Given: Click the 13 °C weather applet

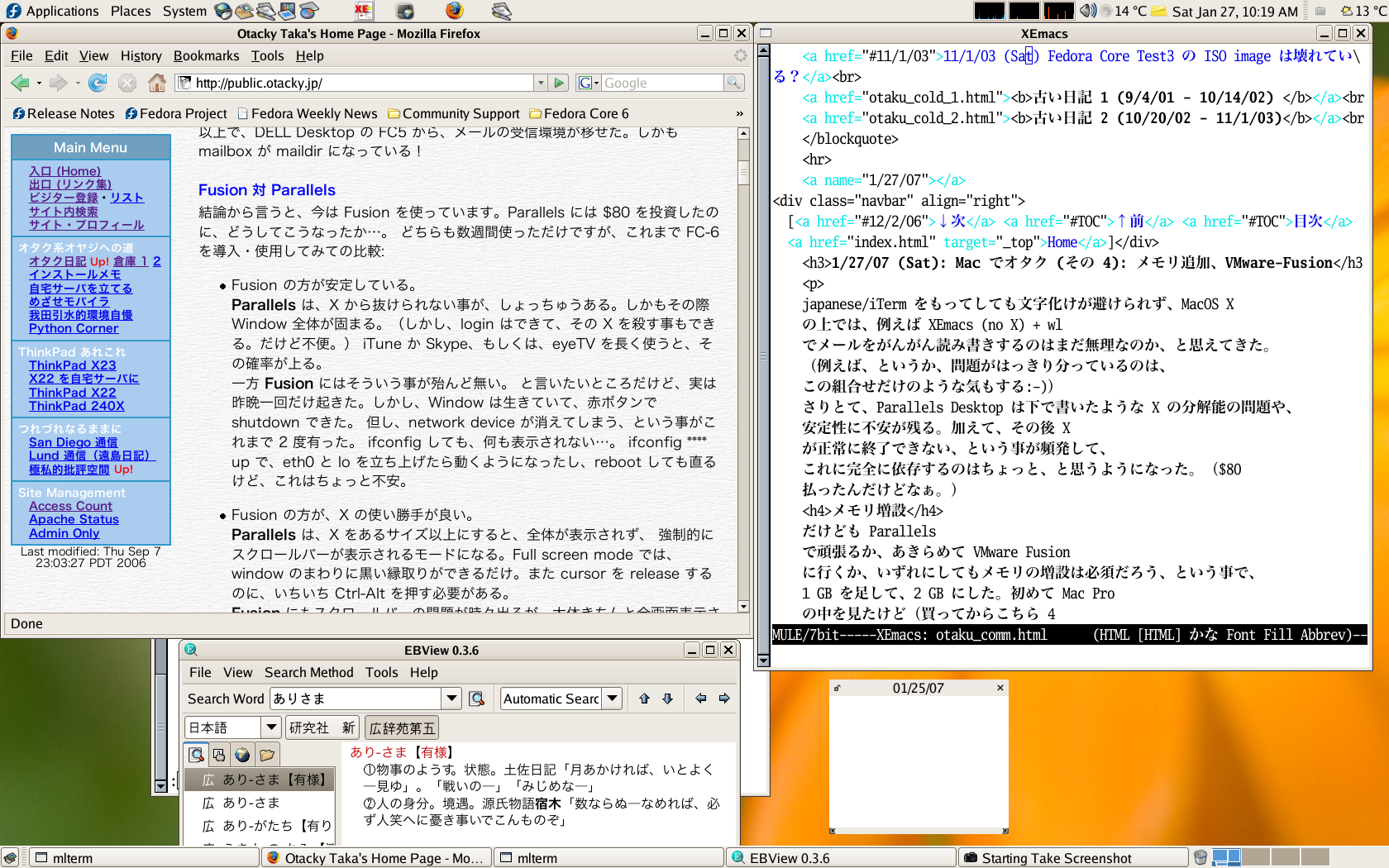Looking at the screenshot, I should (x=1363, y=11).
